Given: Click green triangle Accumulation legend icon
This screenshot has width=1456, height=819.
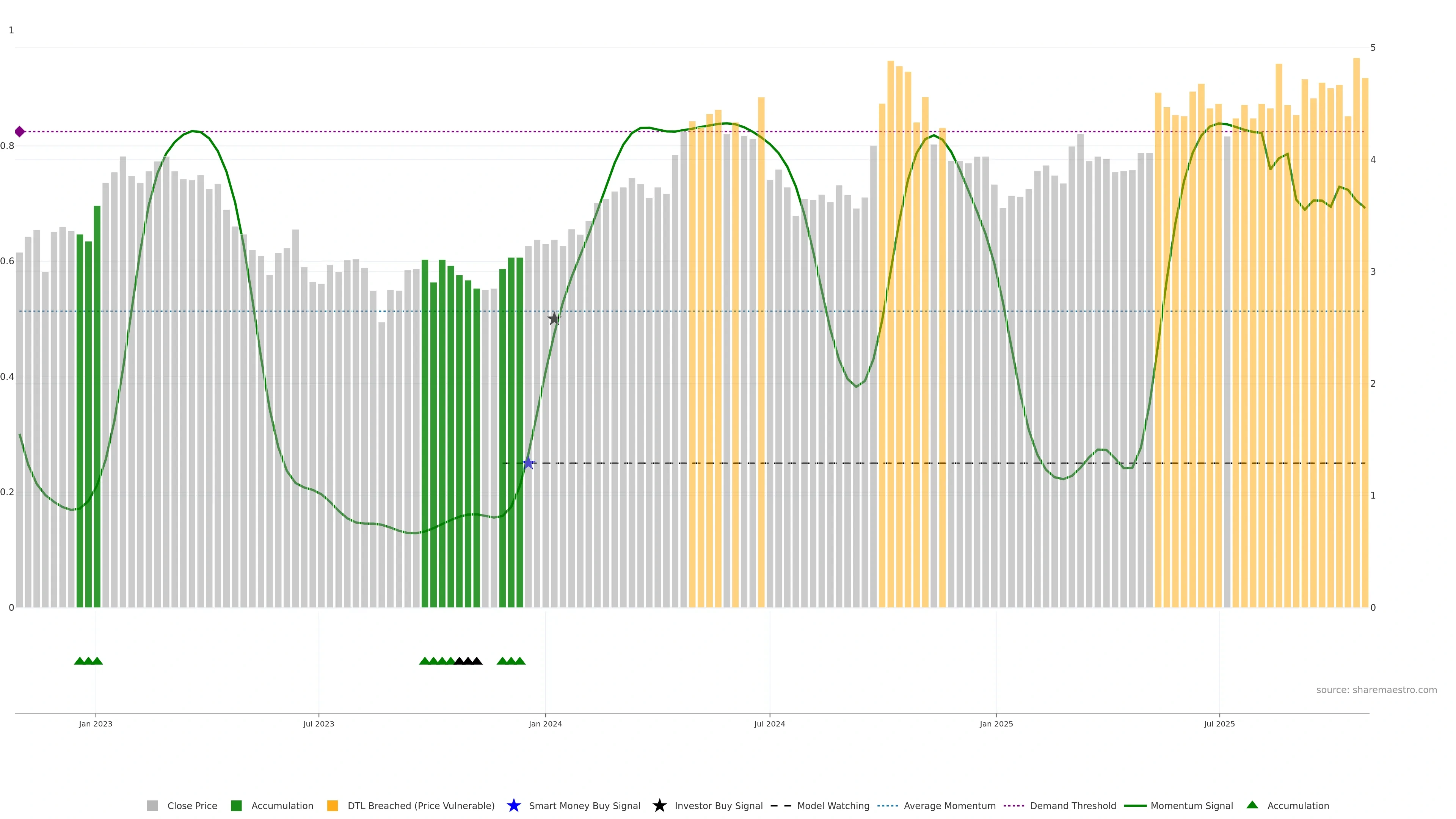Looking at the screenshot, I should point(1252,805).
